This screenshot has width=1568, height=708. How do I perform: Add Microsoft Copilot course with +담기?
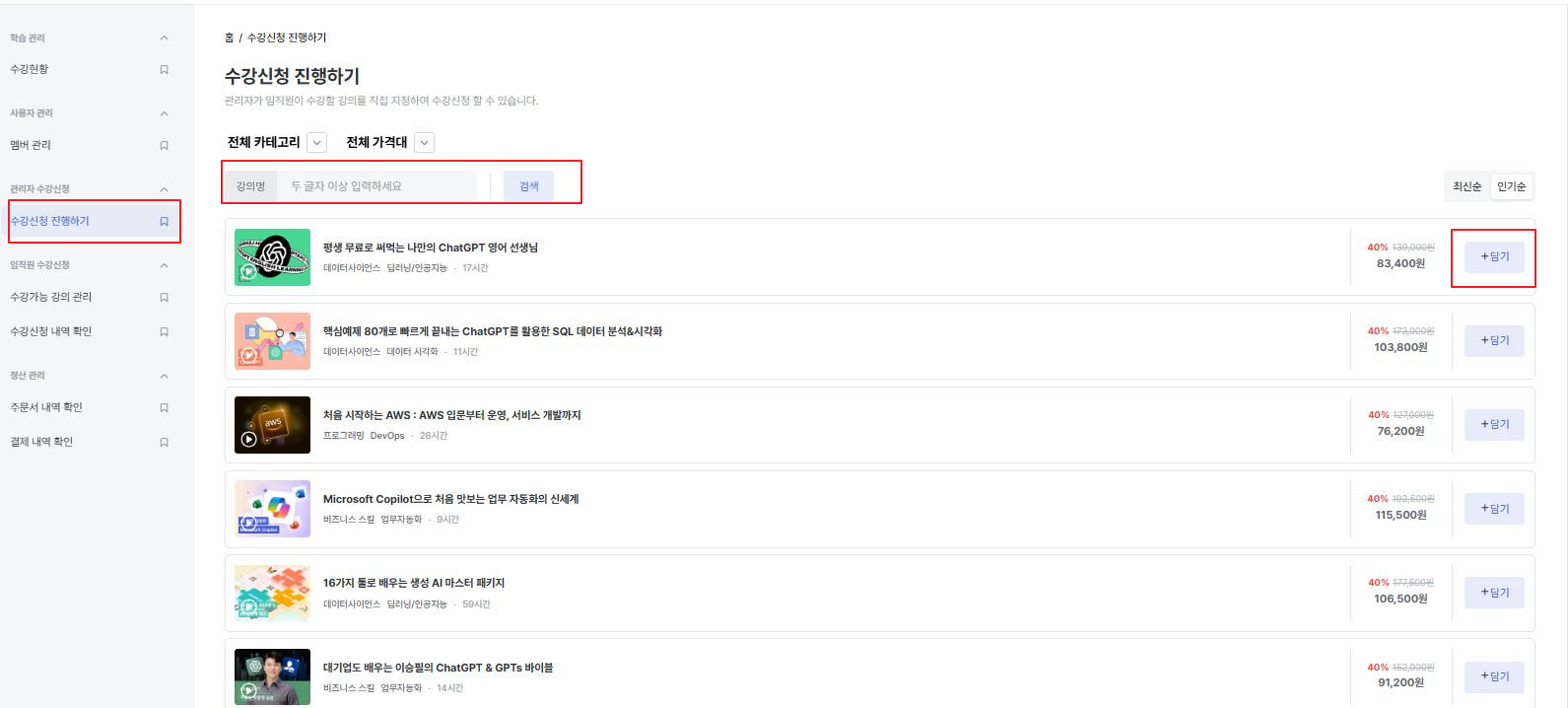click(1494, 509)
